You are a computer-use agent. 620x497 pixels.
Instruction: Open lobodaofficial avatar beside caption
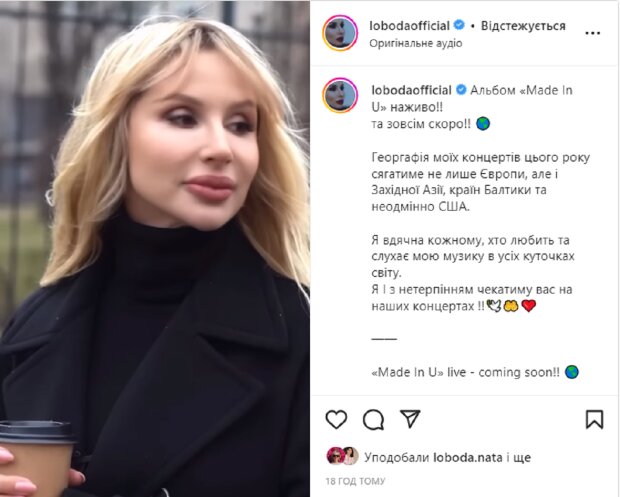340,95
